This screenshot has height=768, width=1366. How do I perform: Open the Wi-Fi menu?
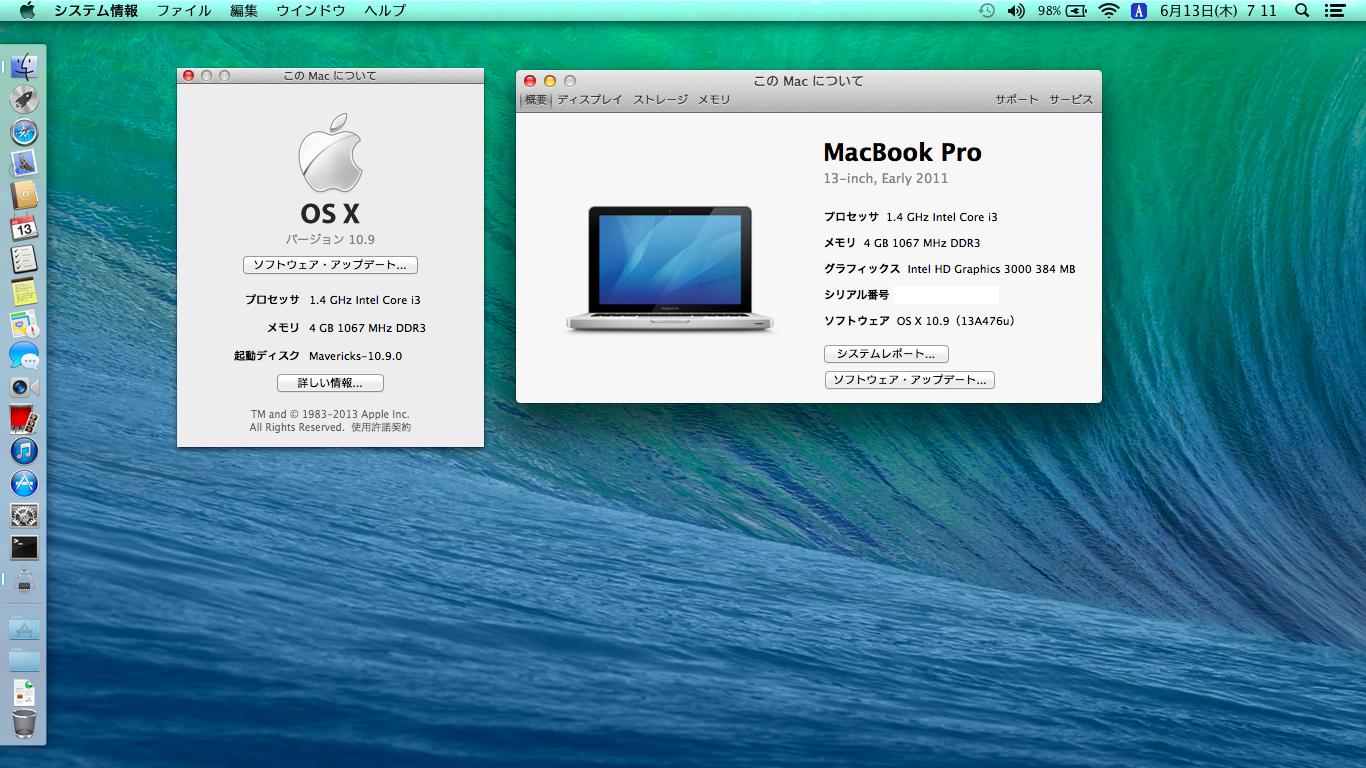pos(1108,10)
